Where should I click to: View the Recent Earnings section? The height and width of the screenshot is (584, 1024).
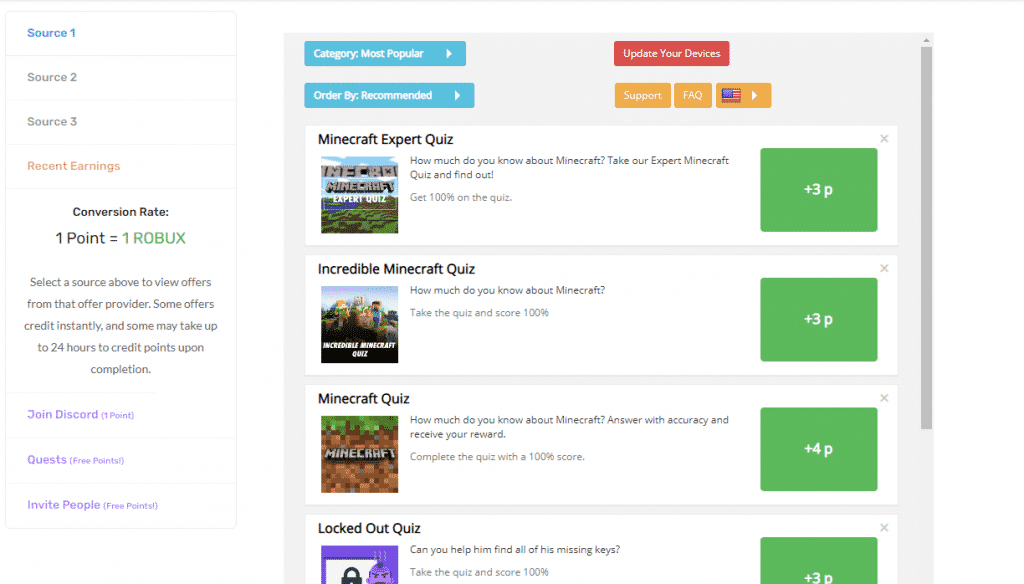73,166
